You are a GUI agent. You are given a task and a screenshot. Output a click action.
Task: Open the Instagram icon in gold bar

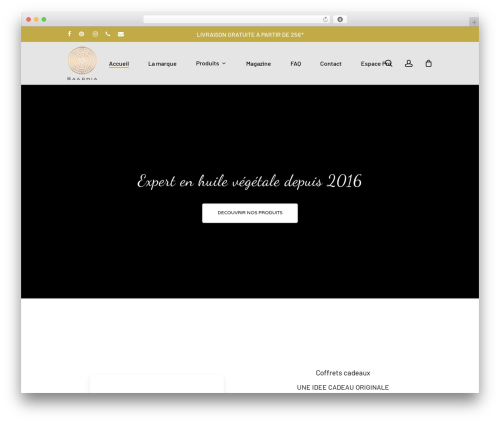pyautogui.click(x=95, y=34)
